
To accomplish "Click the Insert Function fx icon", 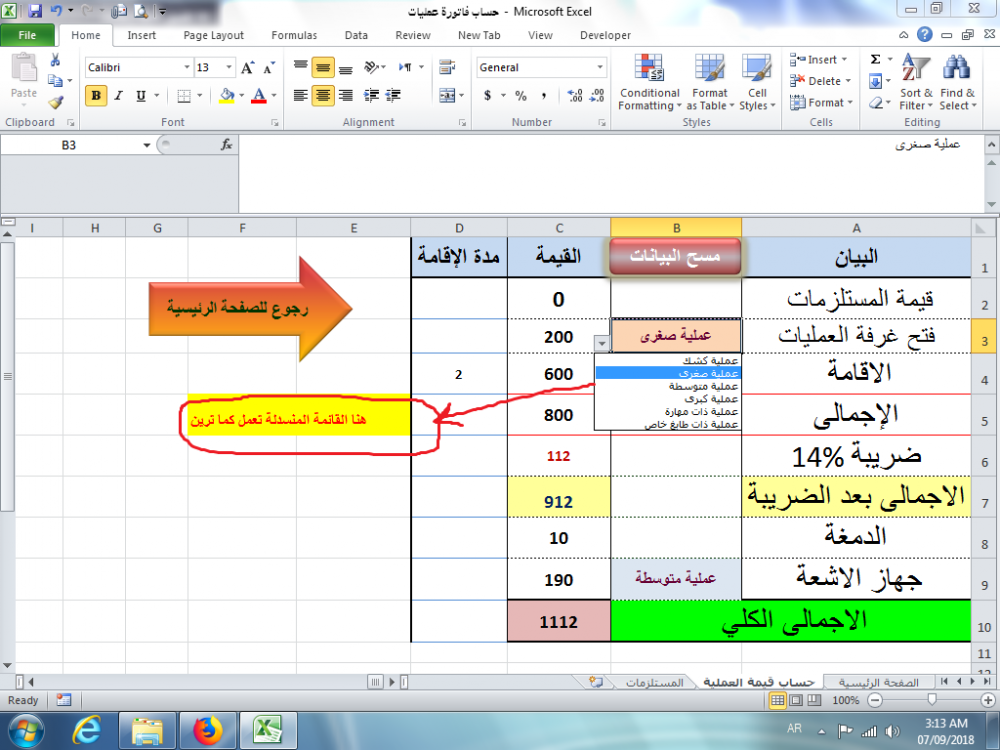I will (226, 145).
